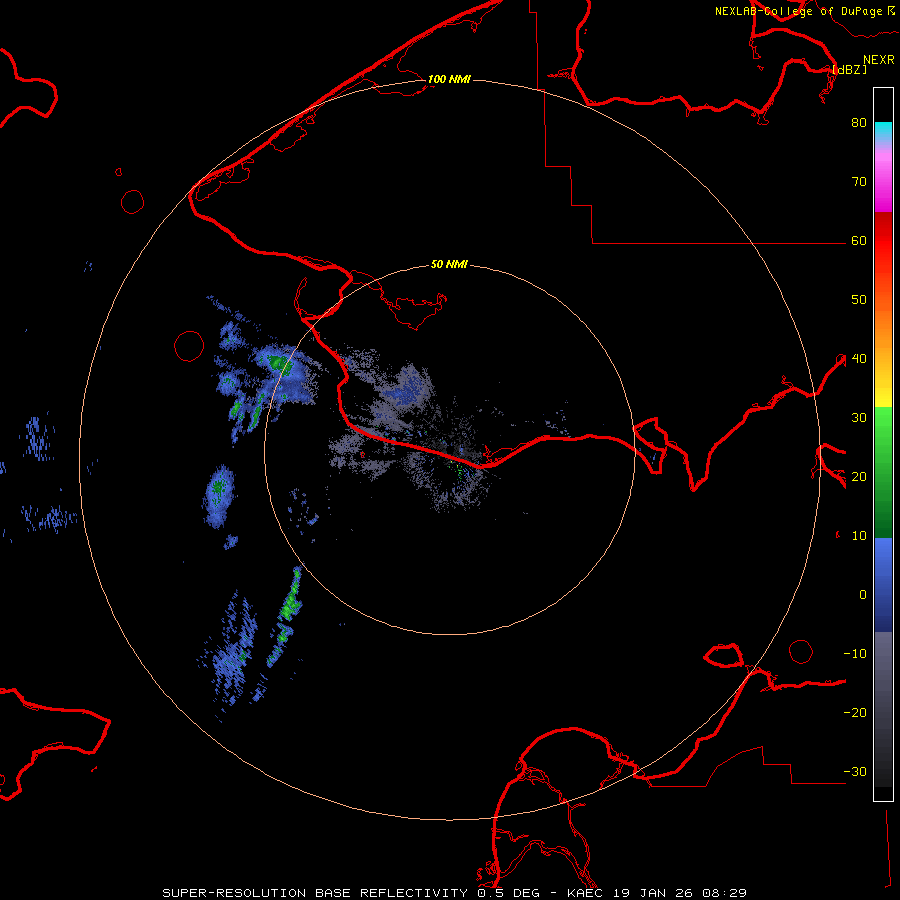Click the 0 value on color scale
This screenshot has height=900, width=900.
863,595
